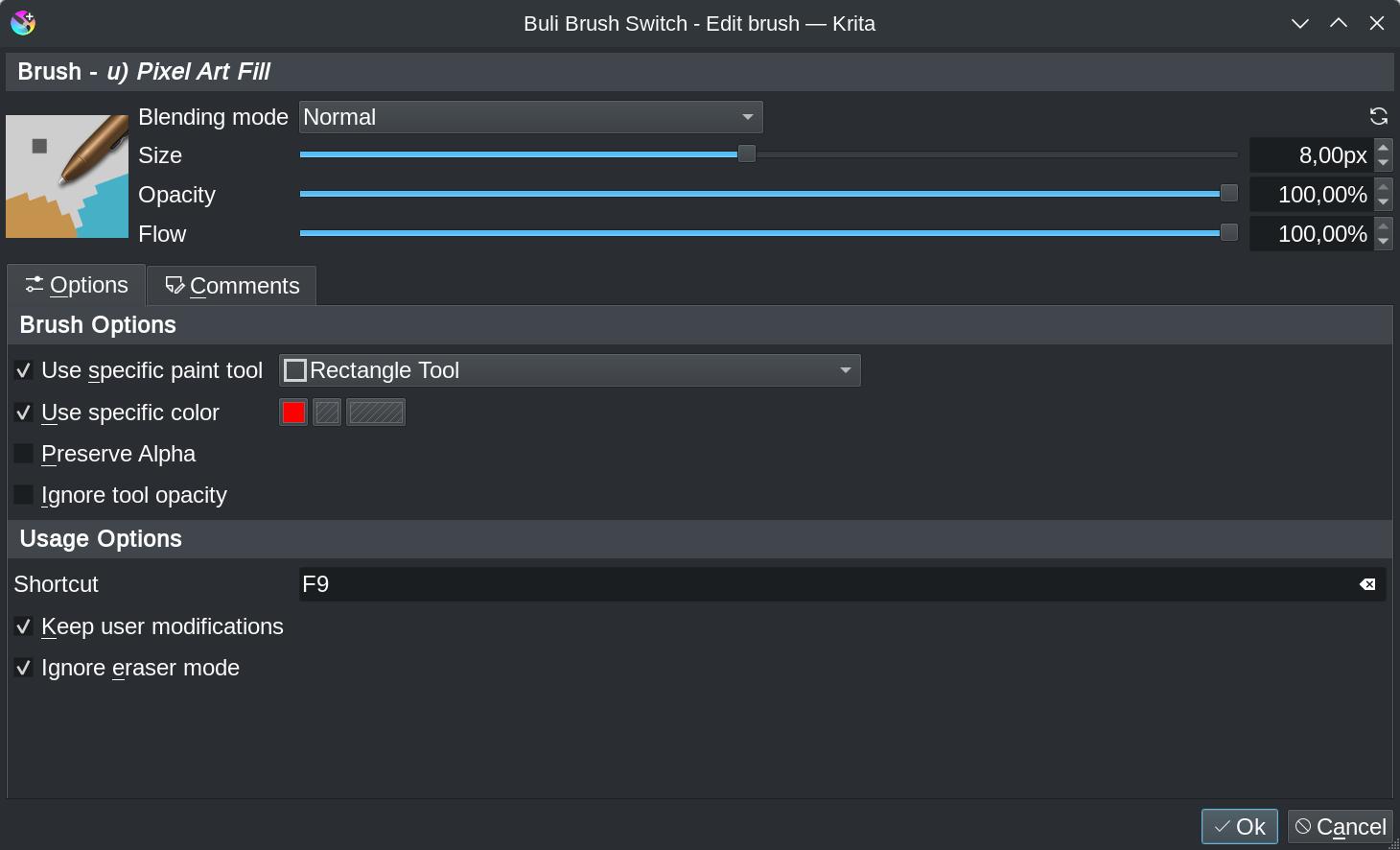Toggle Ignore eraser mode checkbox
The height and width of the screenshot is (850, 1400).
(x=24, y=668)
